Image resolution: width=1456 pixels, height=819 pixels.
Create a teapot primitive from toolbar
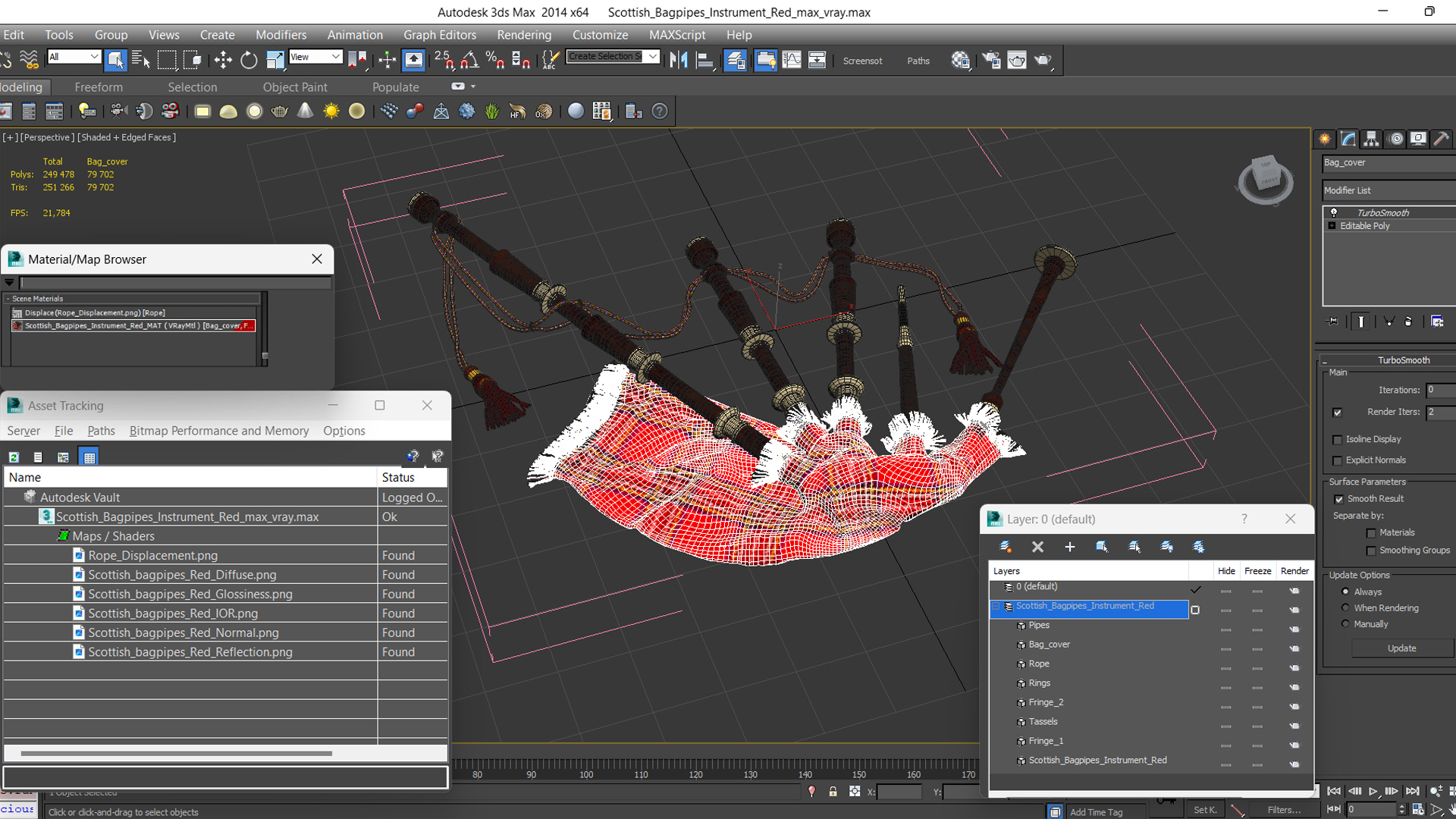[x=280, y=111]
